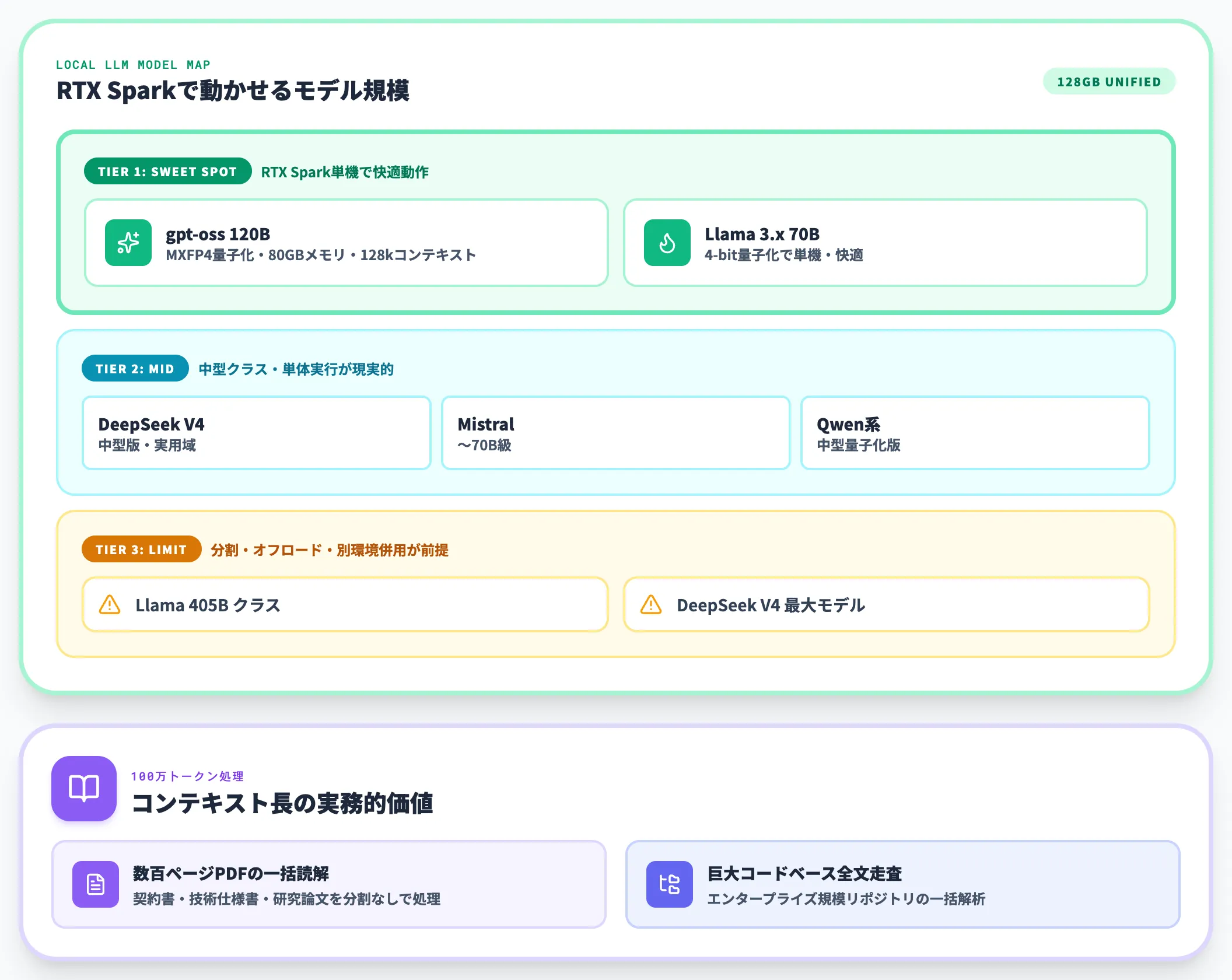1232x980 pixels.
Task: Click the text 中型クラス・単体実行が現実的
Action: pyautogui.click(x=296, y=369)
